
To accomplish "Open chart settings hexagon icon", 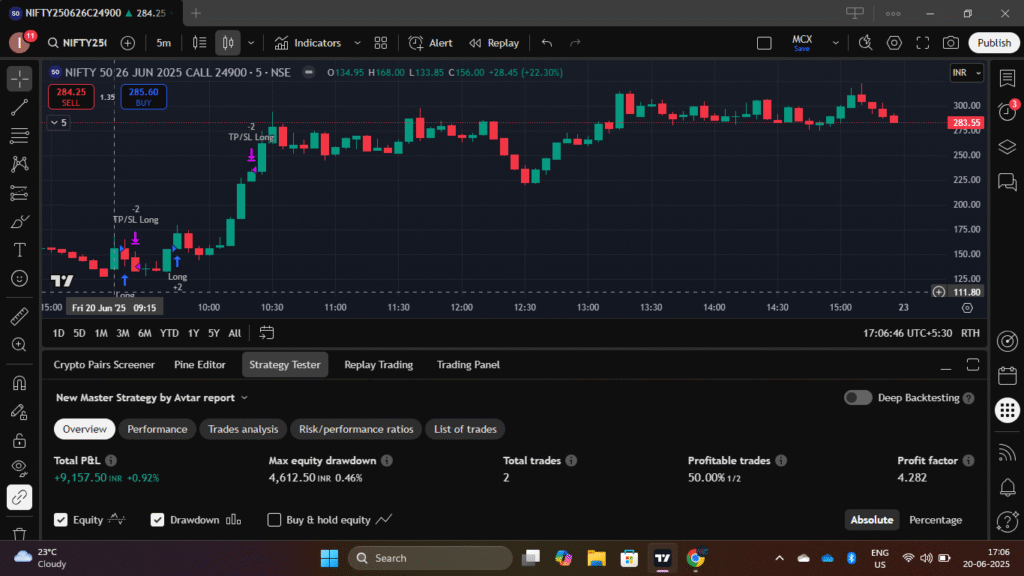I will [x=894, y=43].
